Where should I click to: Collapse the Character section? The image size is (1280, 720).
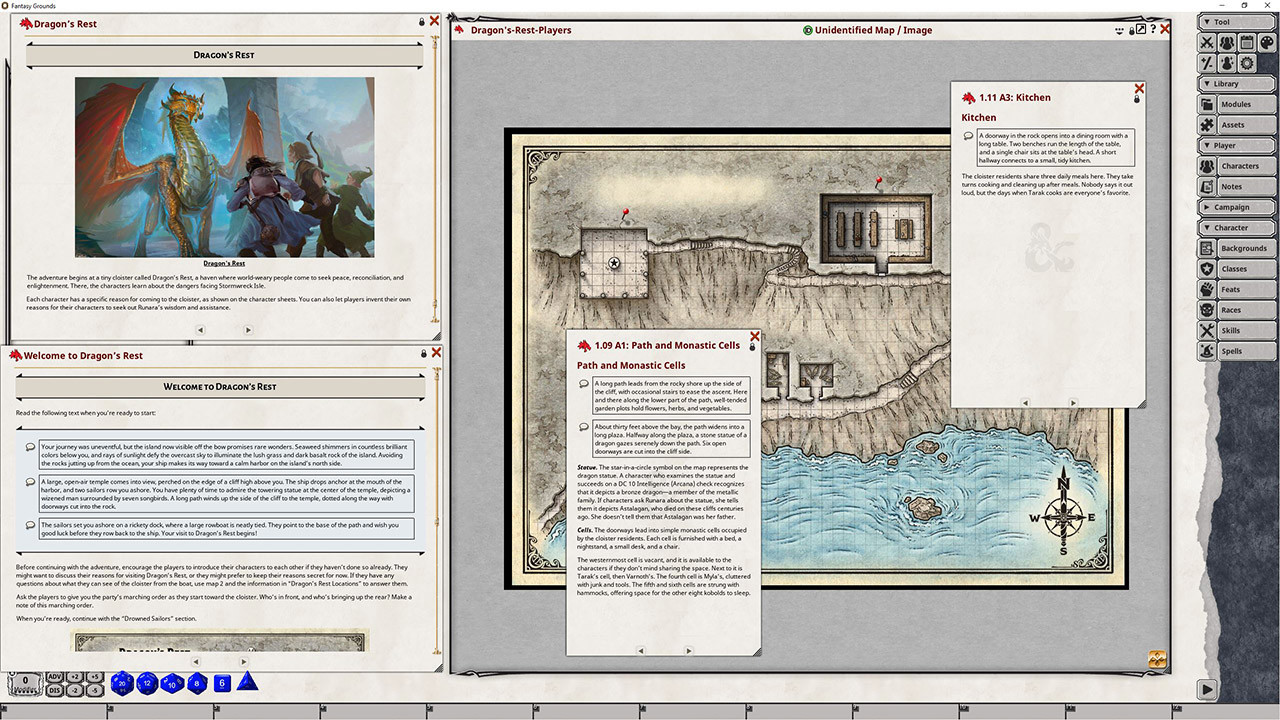[x=1237, y=227]
